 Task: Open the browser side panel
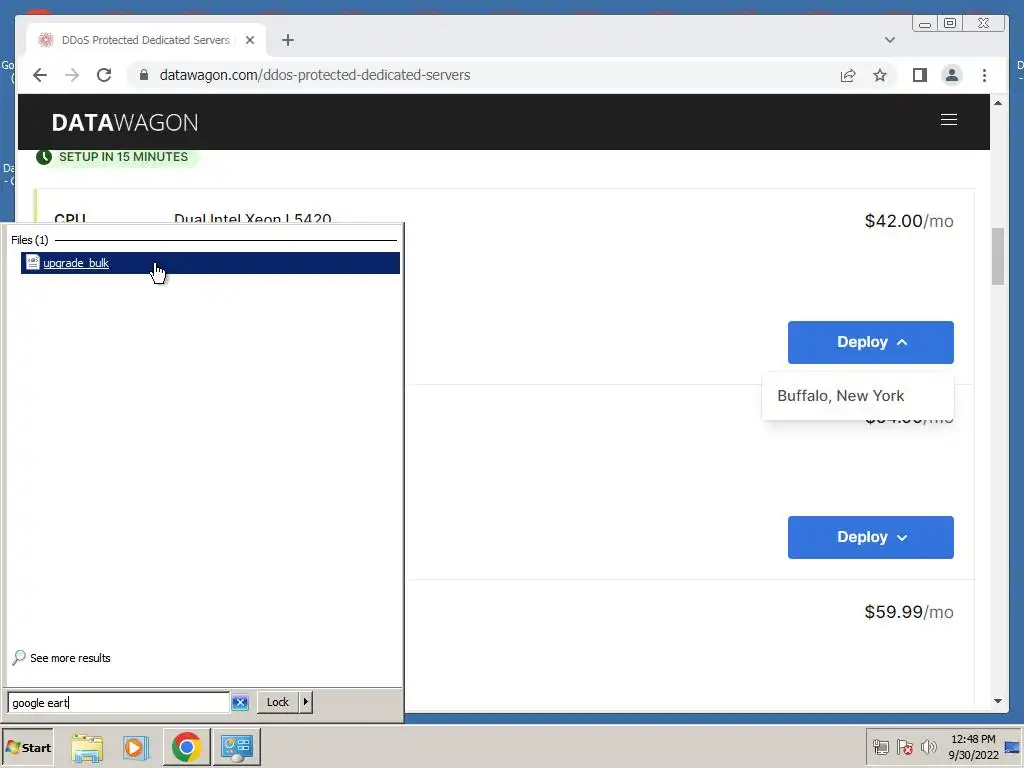[x=920, y=75]
